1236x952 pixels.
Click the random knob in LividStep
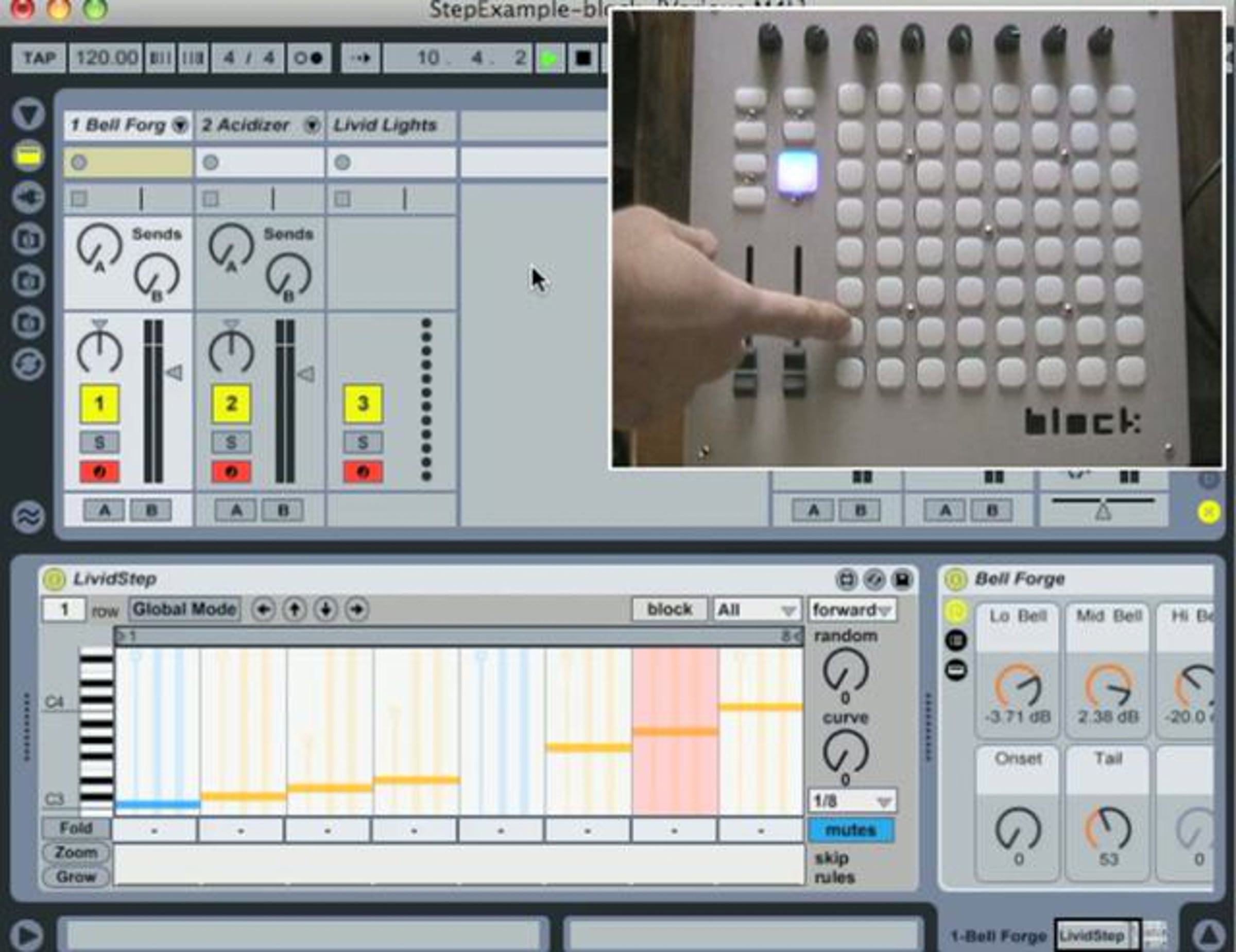click(845, 670)
